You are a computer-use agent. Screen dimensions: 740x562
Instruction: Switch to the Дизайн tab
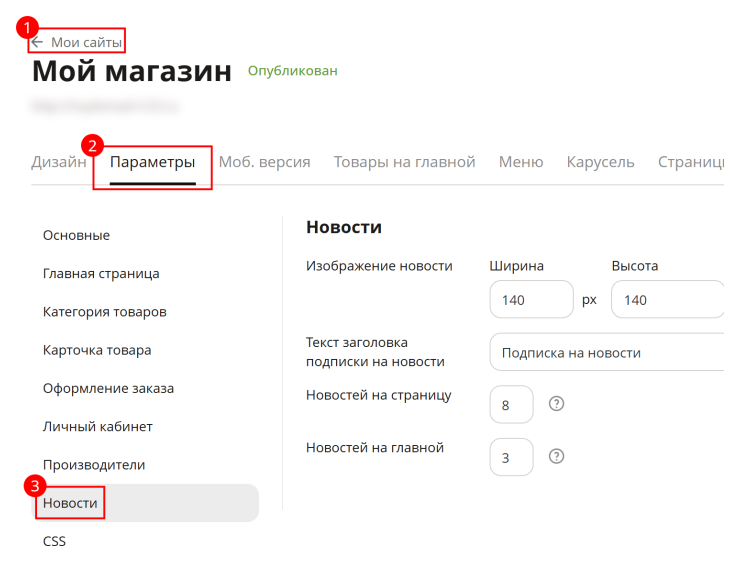tap(59, 162)
